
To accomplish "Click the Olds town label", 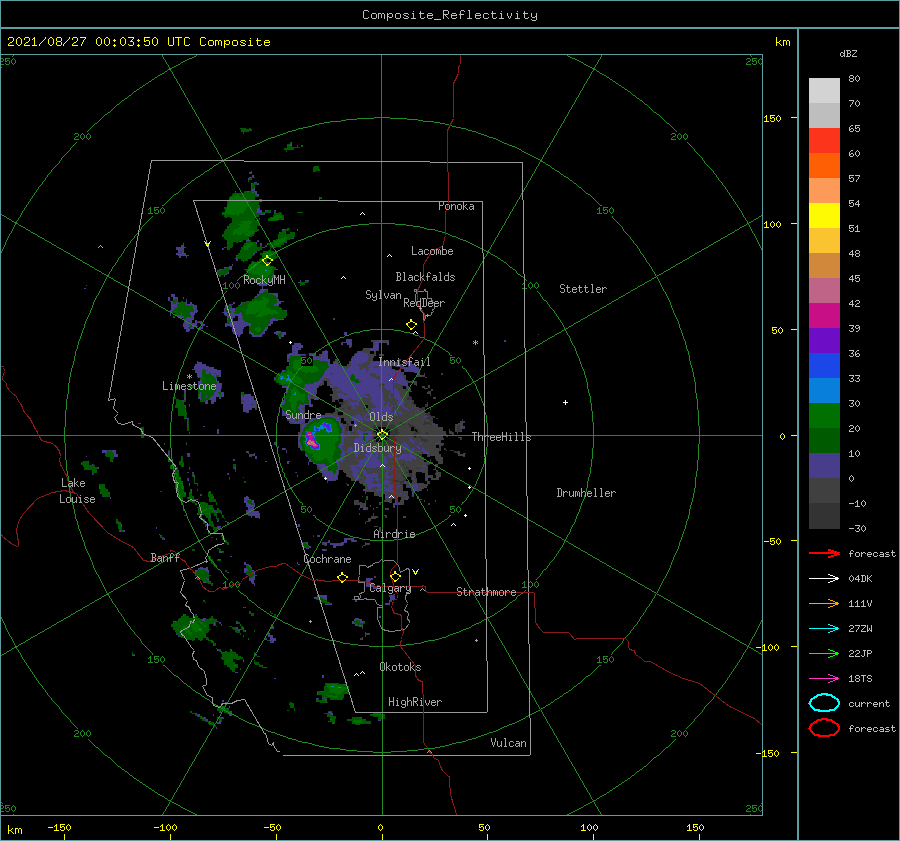I will tap(381, 417).
